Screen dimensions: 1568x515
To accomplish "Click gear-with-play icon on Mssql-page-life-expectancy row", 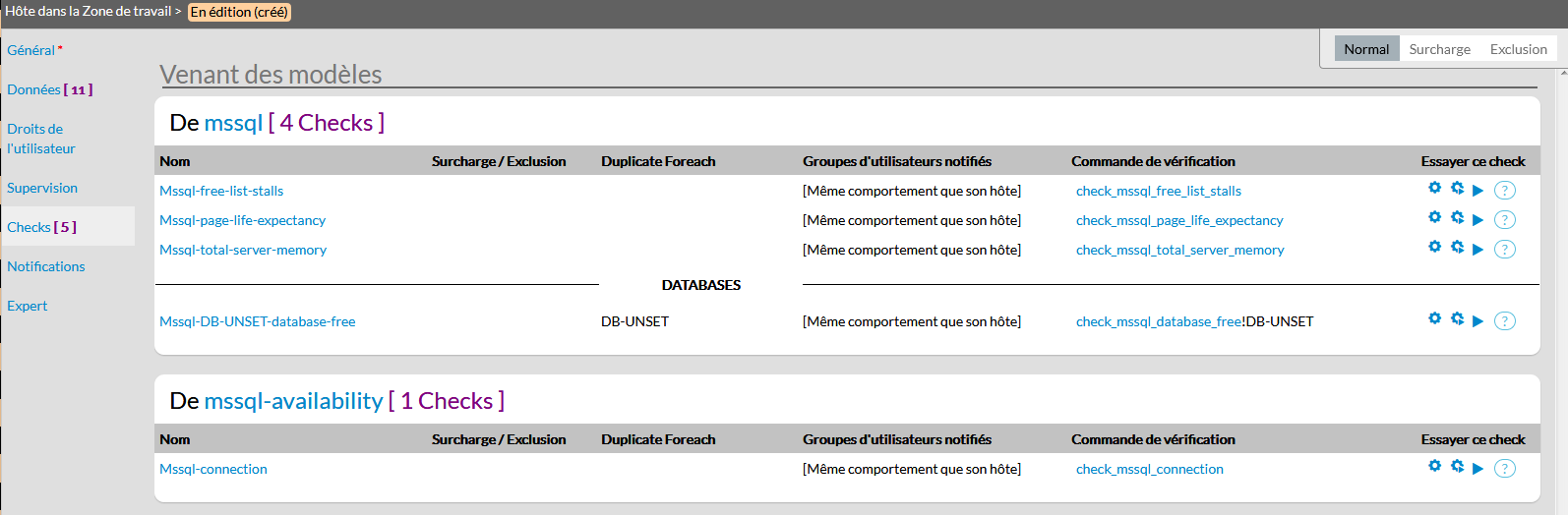I will (x=1457, y=217).
